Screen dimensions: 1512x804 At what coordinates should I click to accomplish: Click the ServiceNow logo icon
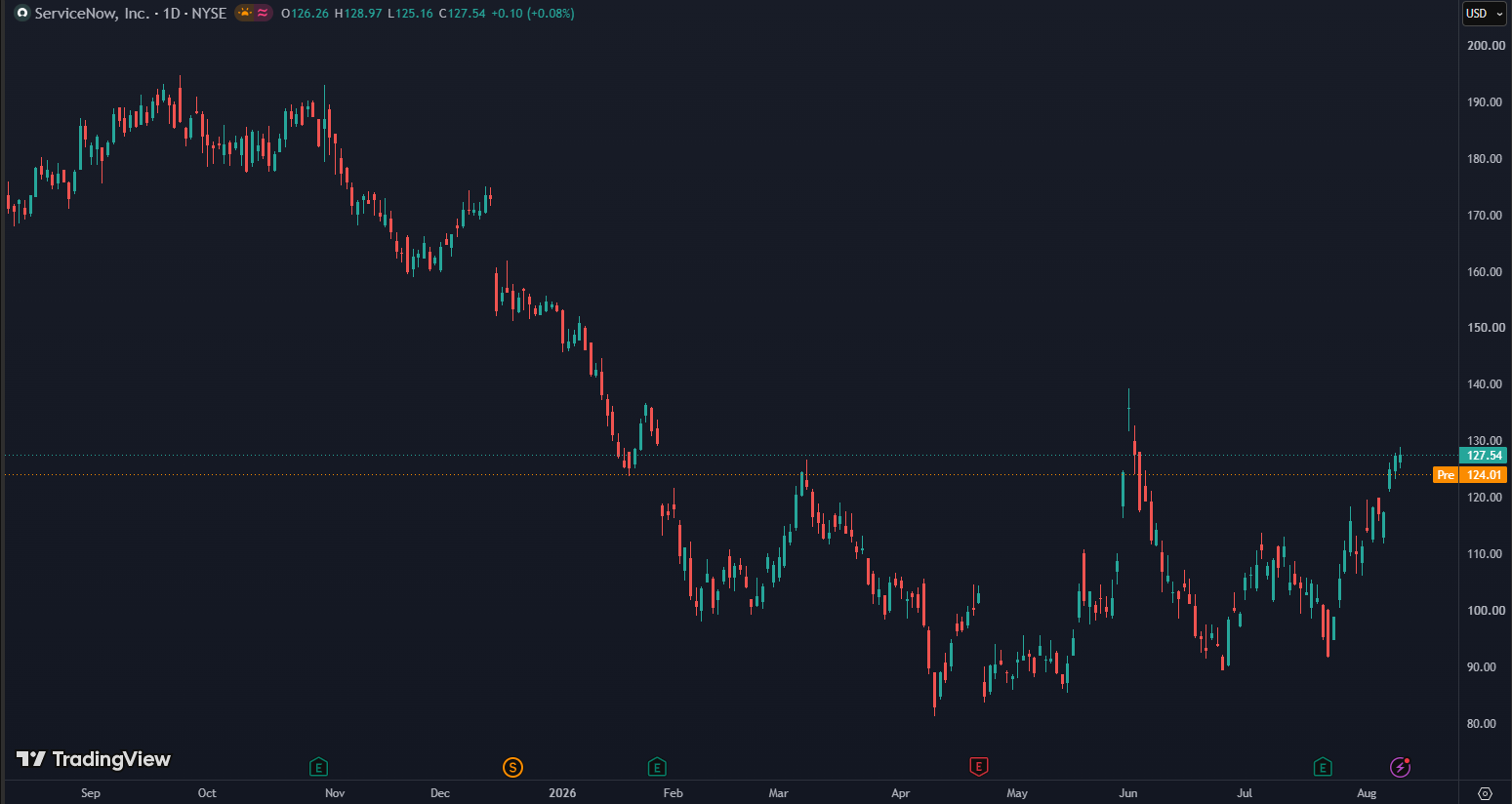coord(22,14)
